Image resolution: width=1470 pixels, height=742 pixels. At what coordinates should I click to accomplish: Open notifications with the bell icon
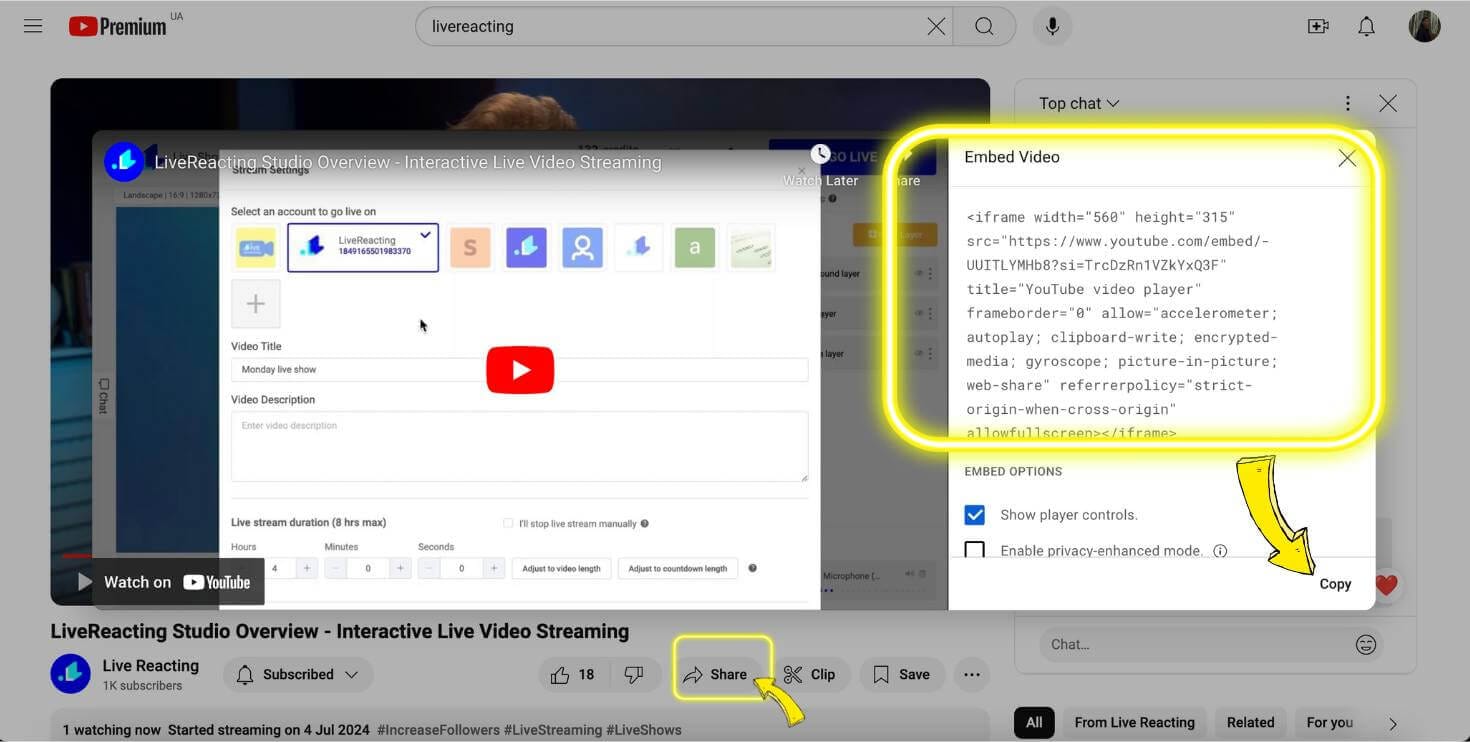(x=1366, y=26)
